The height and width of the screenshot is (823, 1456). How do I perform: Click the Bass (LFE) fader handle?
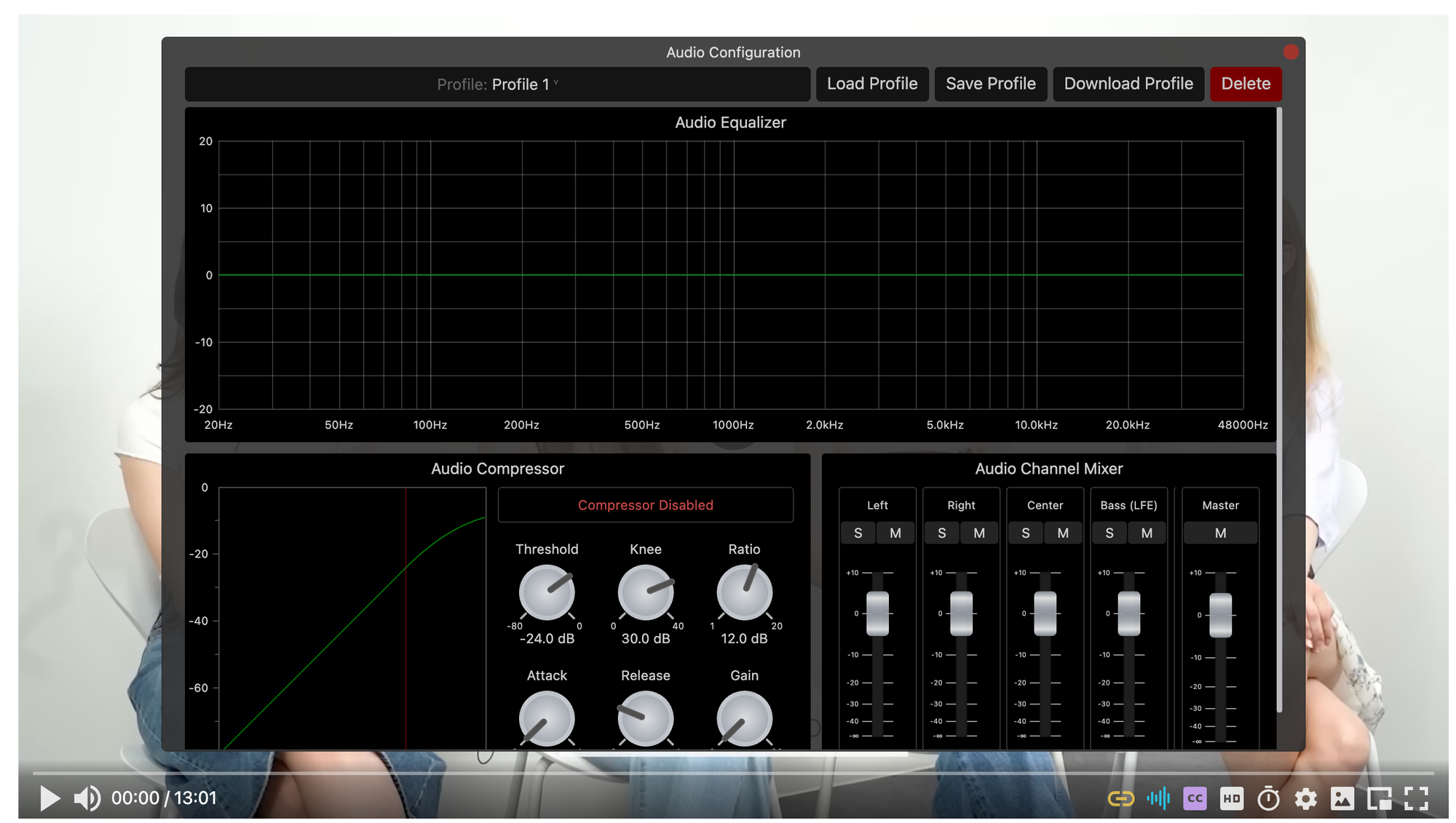[1128, 613]
